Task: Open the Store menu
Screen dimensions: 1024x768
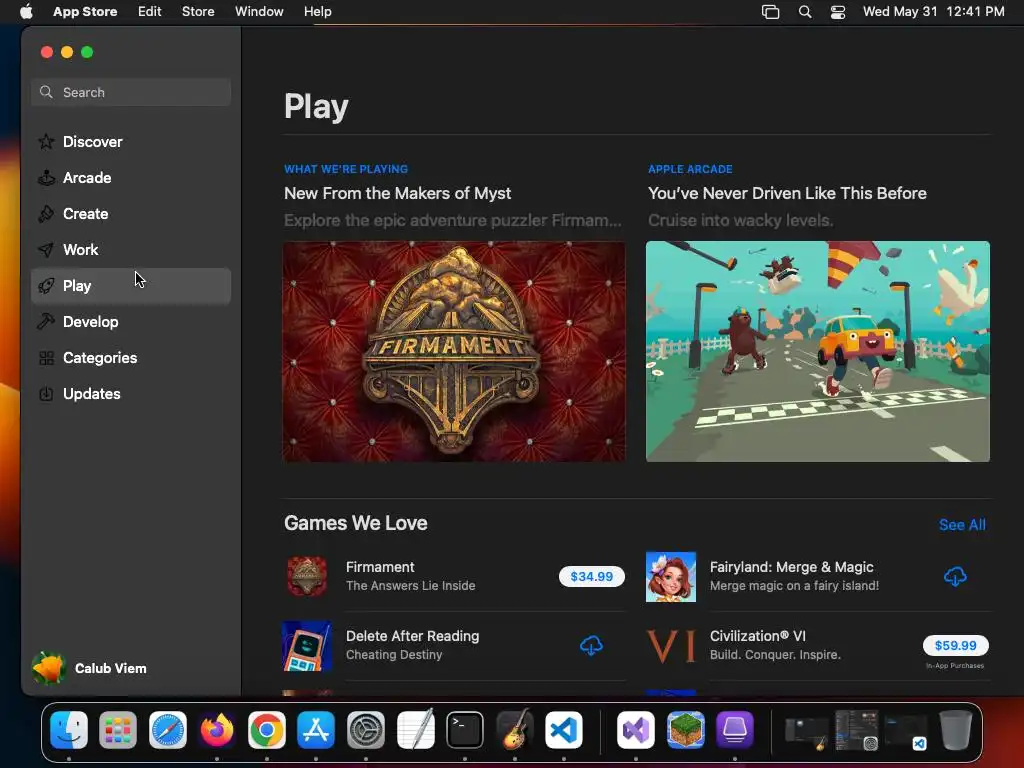Action: point(198,12)
